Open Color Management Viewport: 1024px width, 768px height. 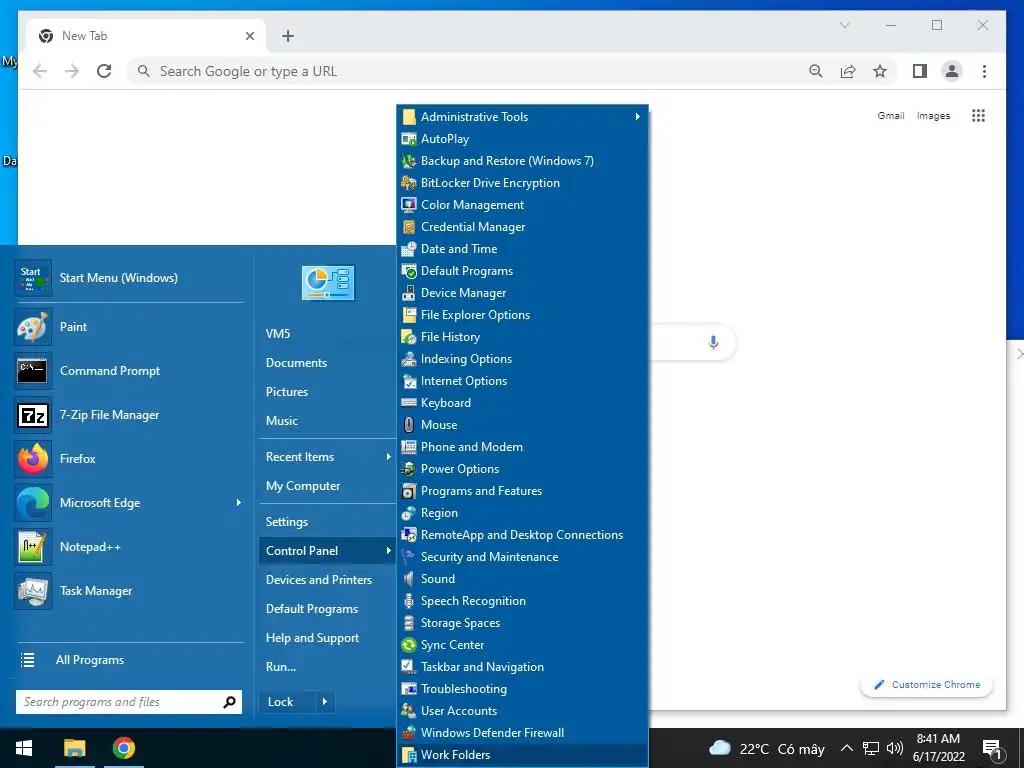tap(522, 205)
